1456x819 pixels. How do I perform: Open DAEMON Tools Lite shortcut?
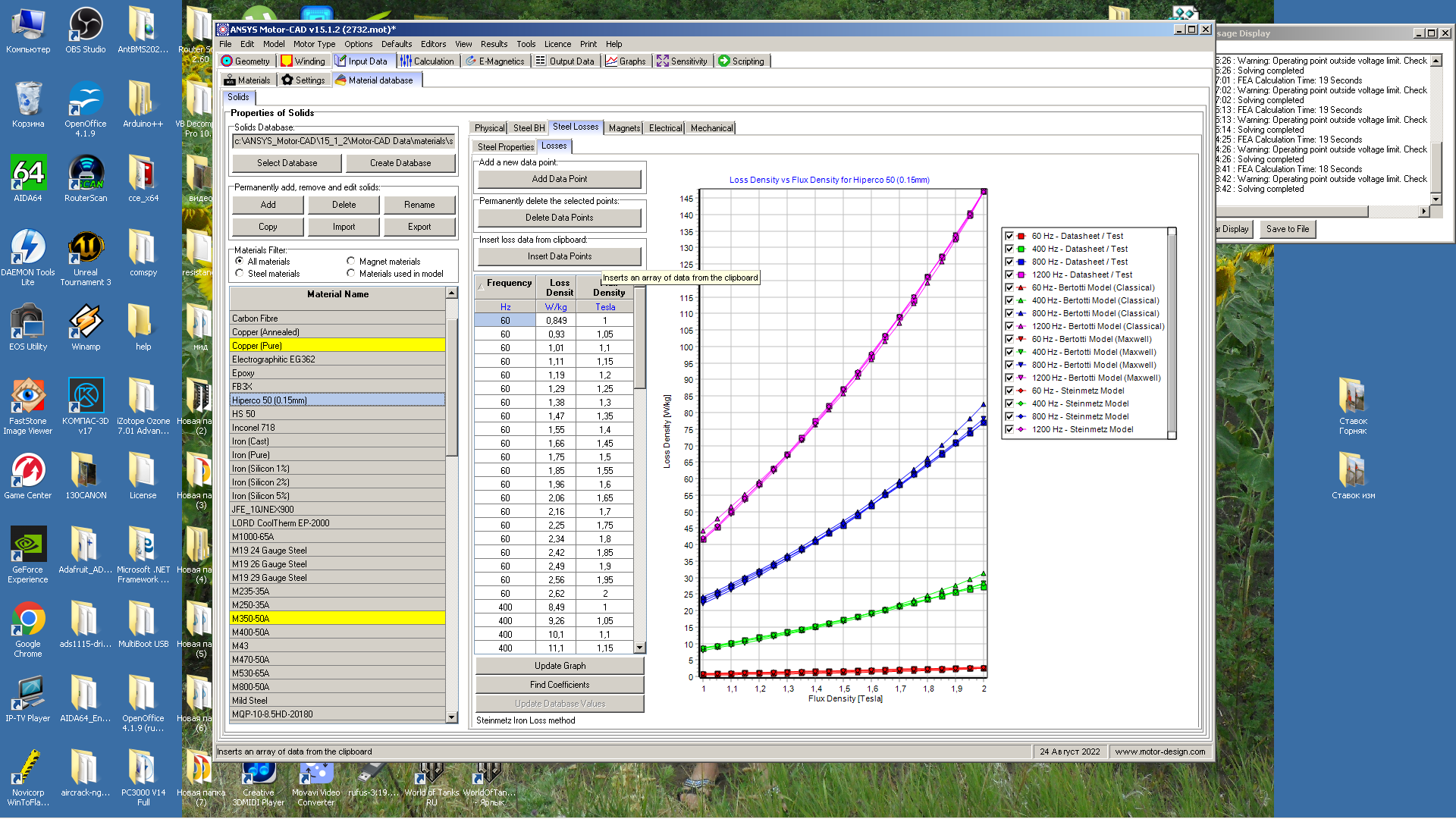[x=28, y=258]
